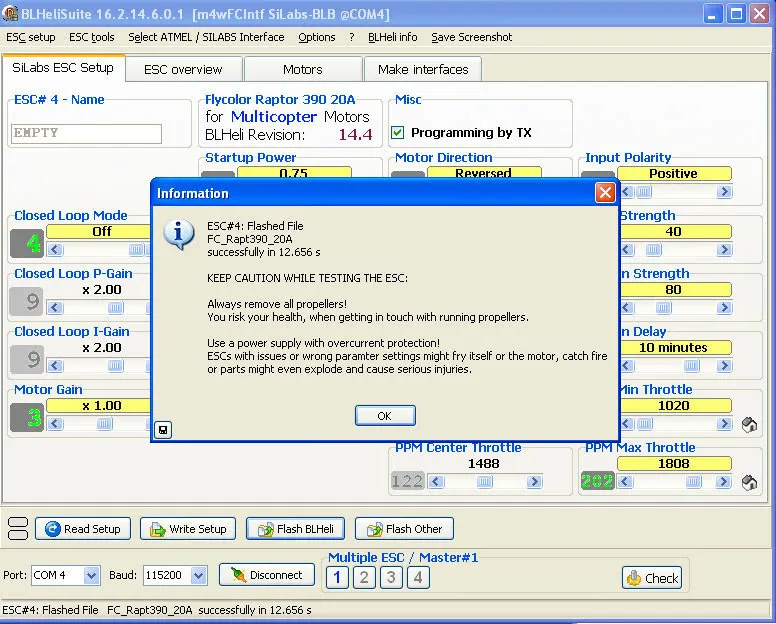Open the Port COM 4 dropdown
Screen dimensions: 776x624
pos(92,575)
